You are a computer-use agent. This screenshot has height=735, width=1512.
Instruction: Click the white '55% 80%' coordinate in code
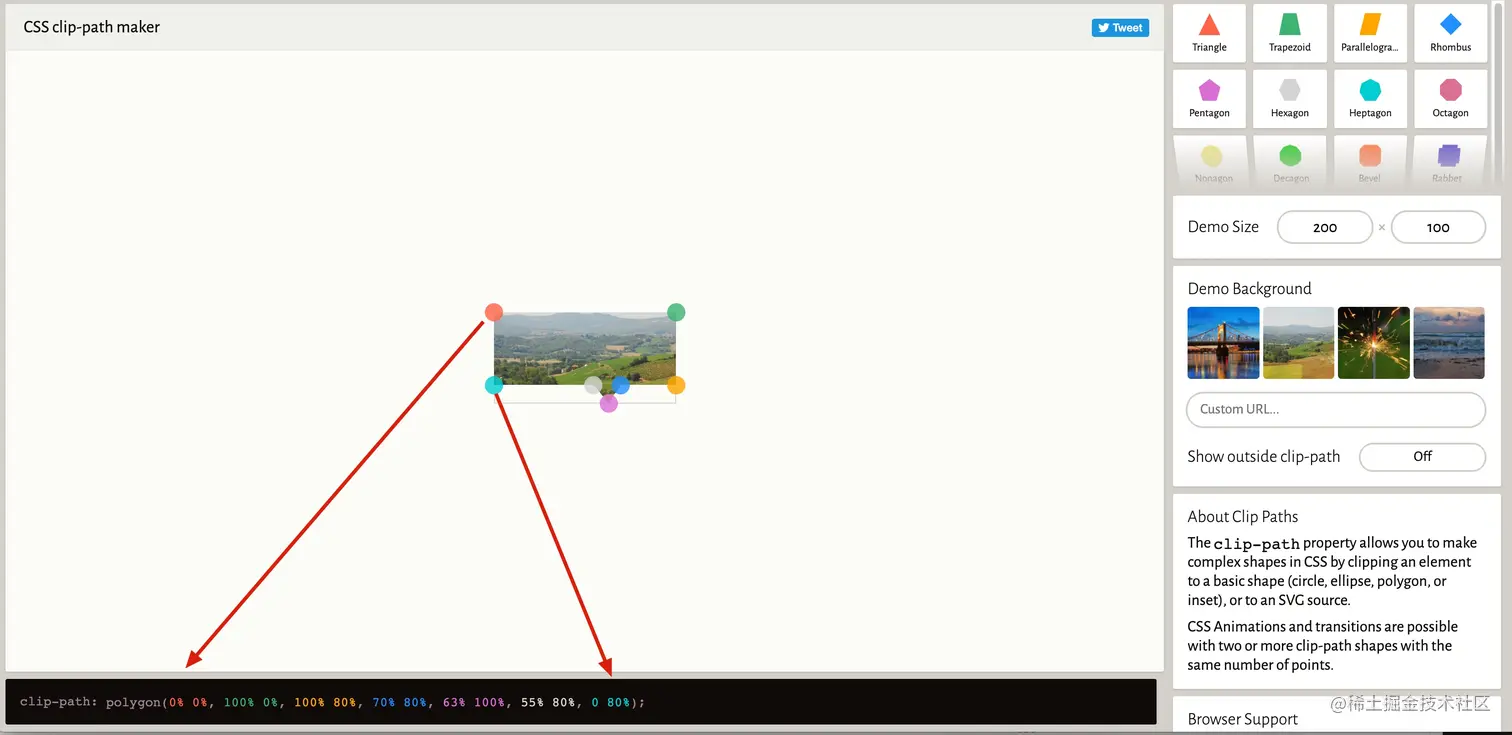tap(549, 702)
